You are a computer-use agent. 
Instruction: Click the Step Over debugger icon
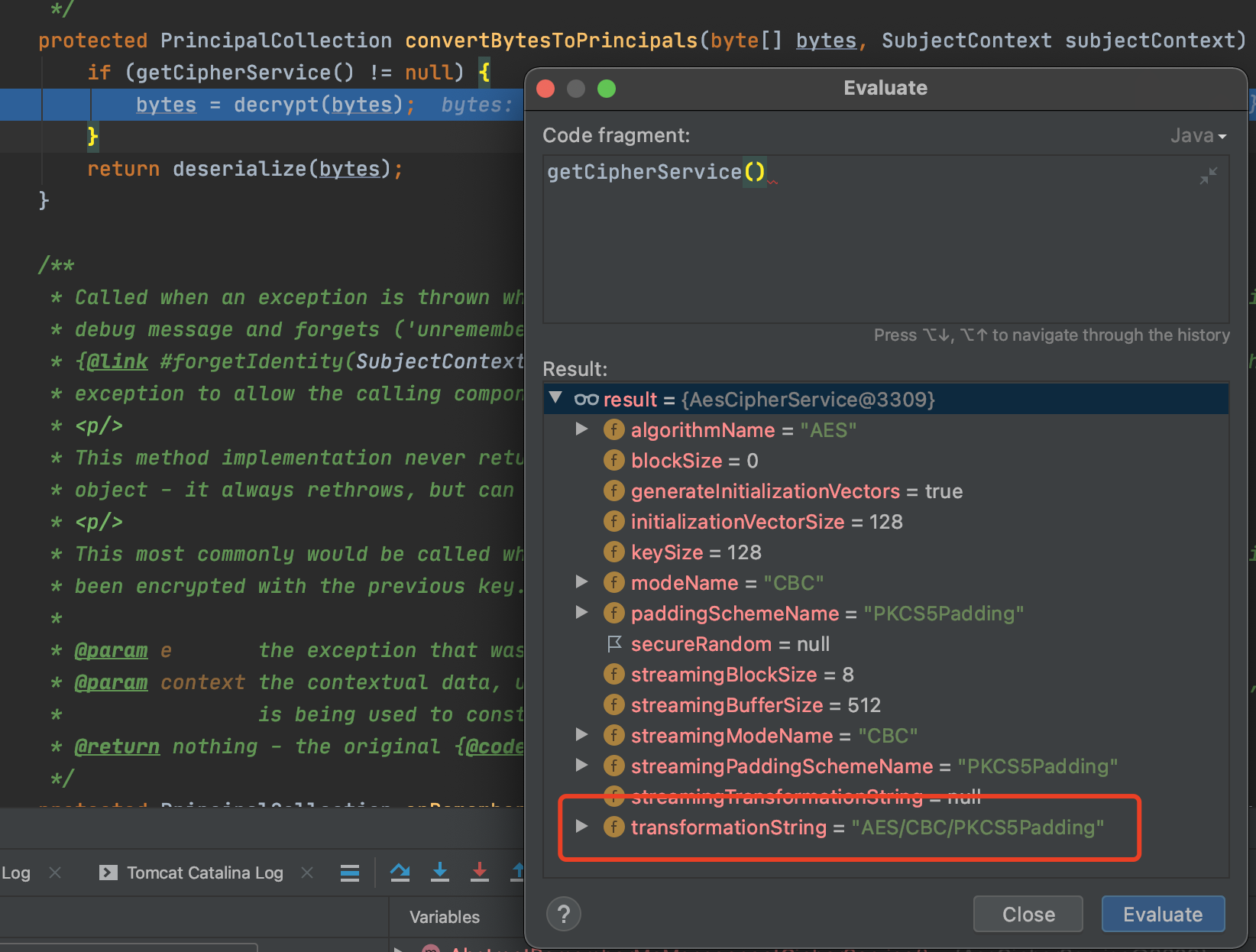(400, 872)
